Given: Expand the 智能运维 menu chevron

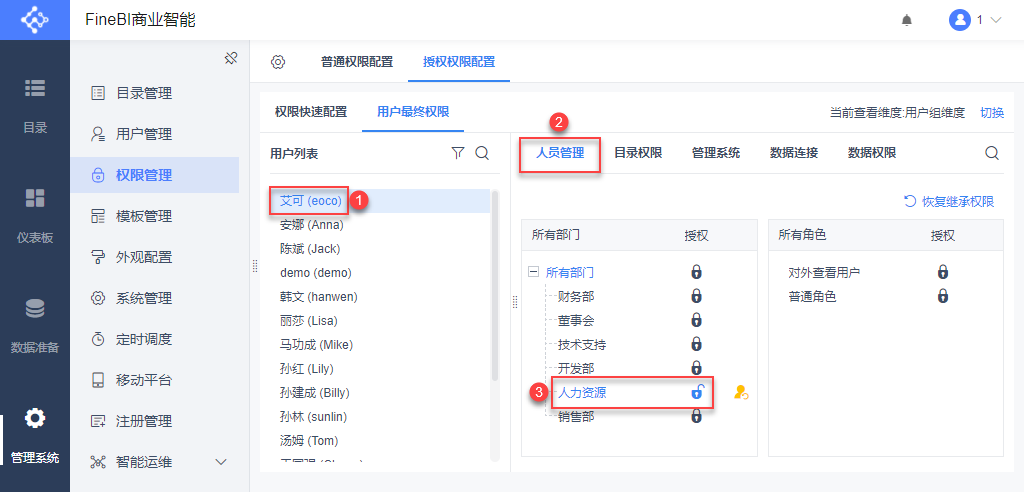Looking at the screenshot, I should 221,462.
